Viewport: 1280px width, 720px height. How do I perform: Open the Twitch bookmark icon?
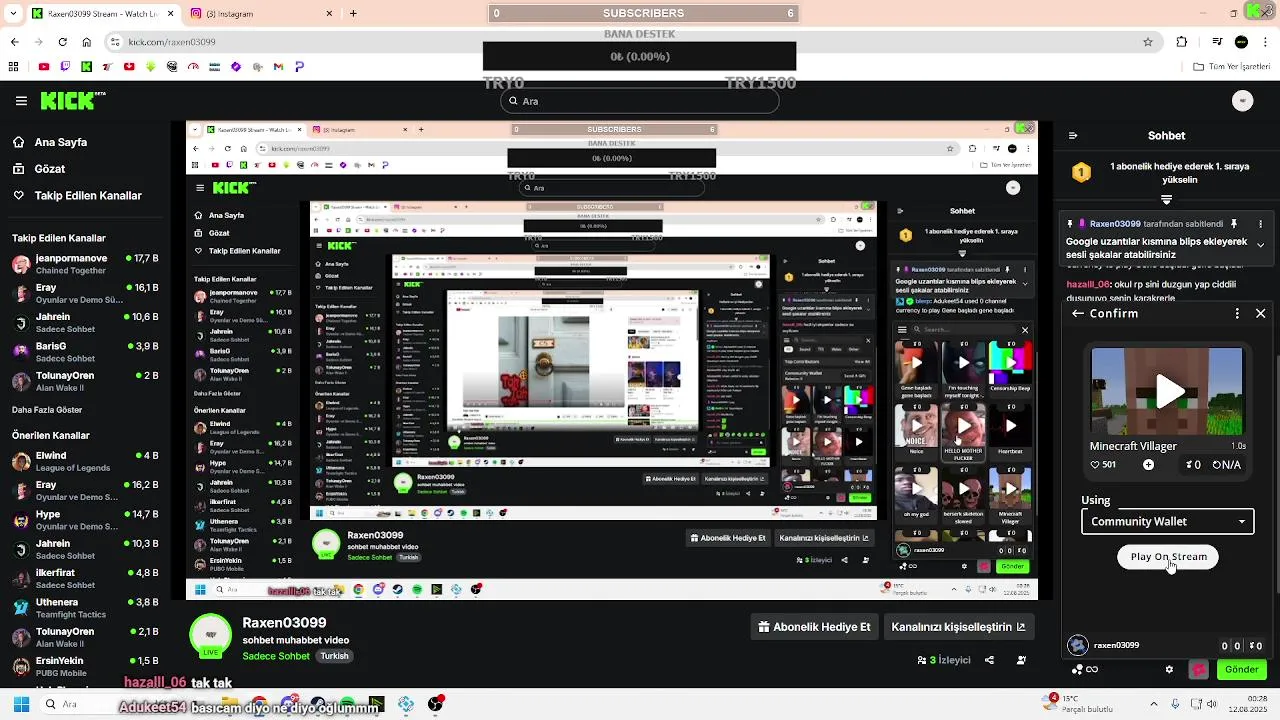click(x=65, y=67)
